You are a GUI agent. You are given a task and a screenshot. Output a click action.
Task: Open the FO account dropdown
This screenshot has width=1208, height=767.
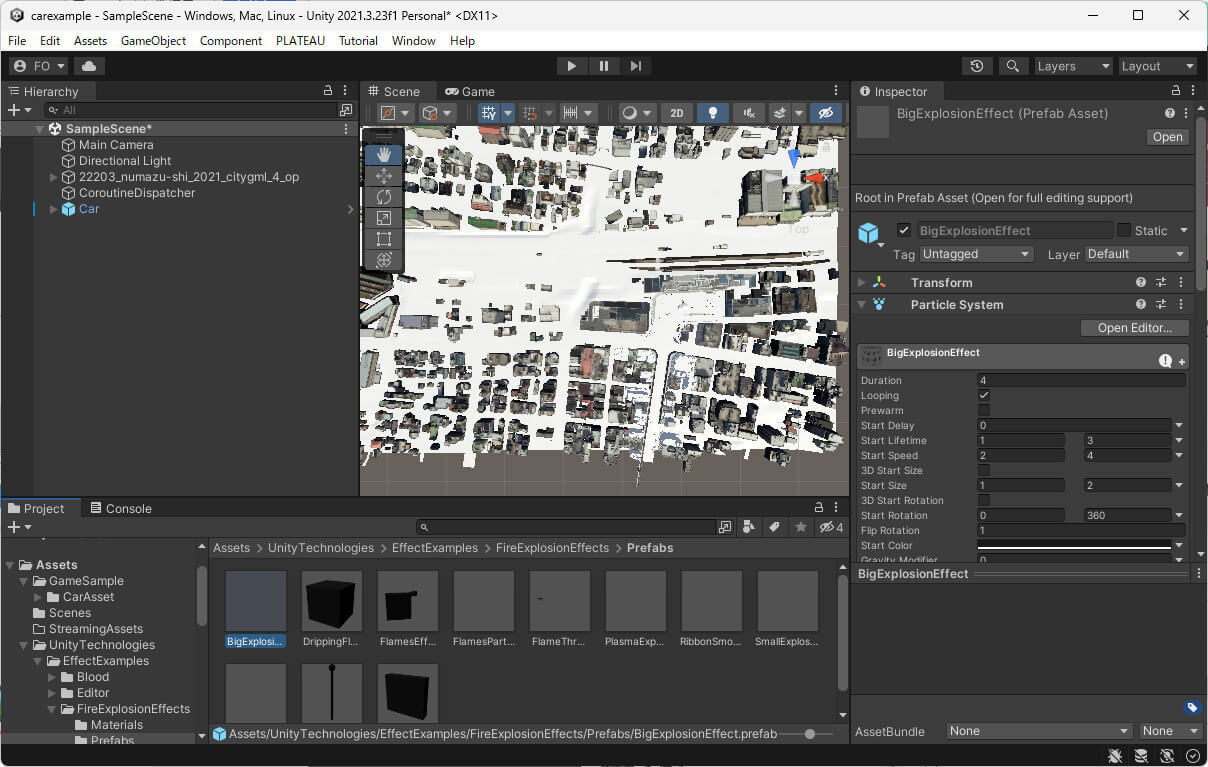39,66
